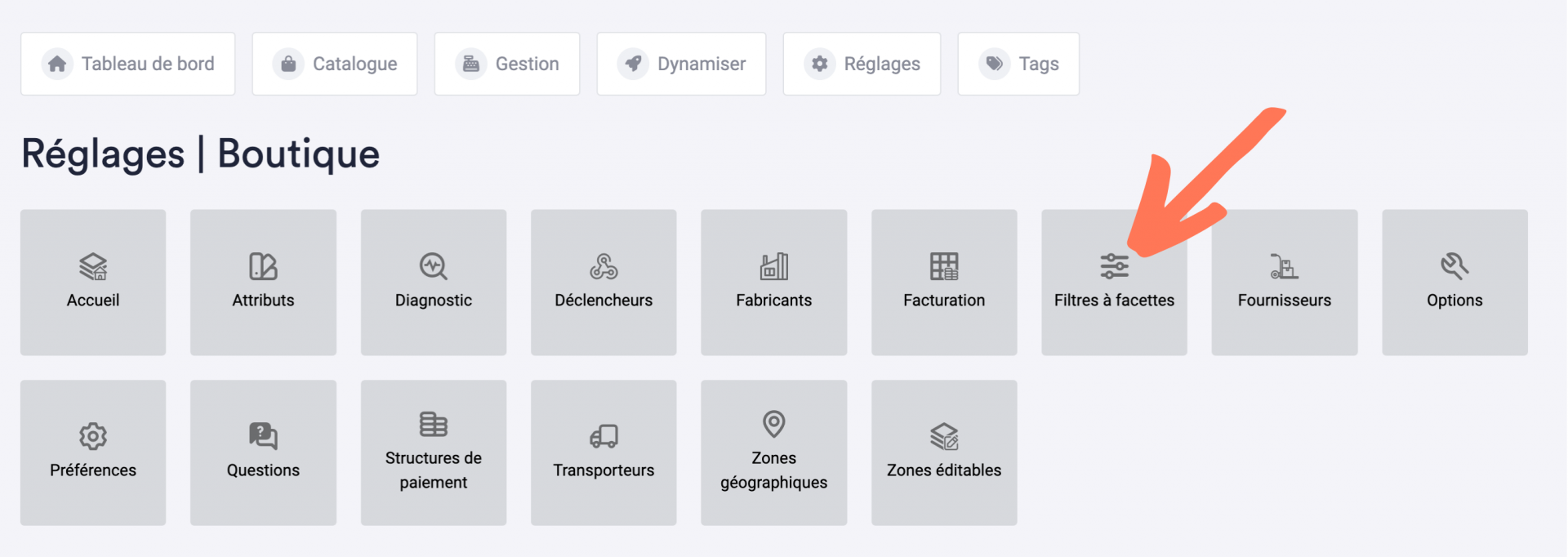Screen dimensions: 1568x557
Task: Open the Fabricants factory icon
Action: (x=773, y=266)
